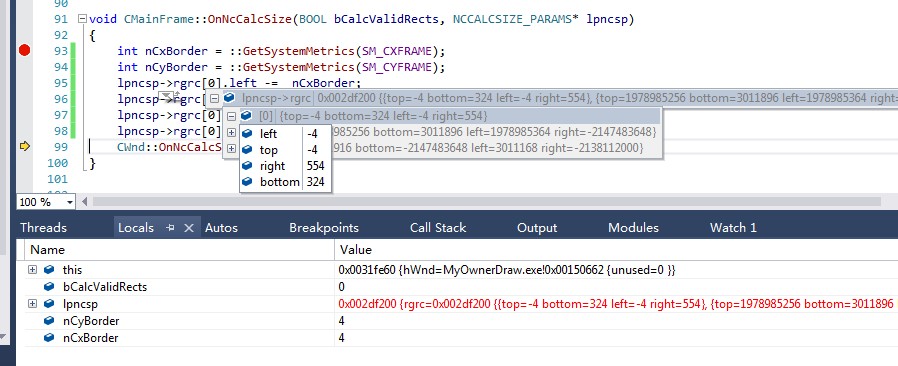Click the value 4 of nCxBorder
The image size is (898, 366).
click(x=342, y=338)
